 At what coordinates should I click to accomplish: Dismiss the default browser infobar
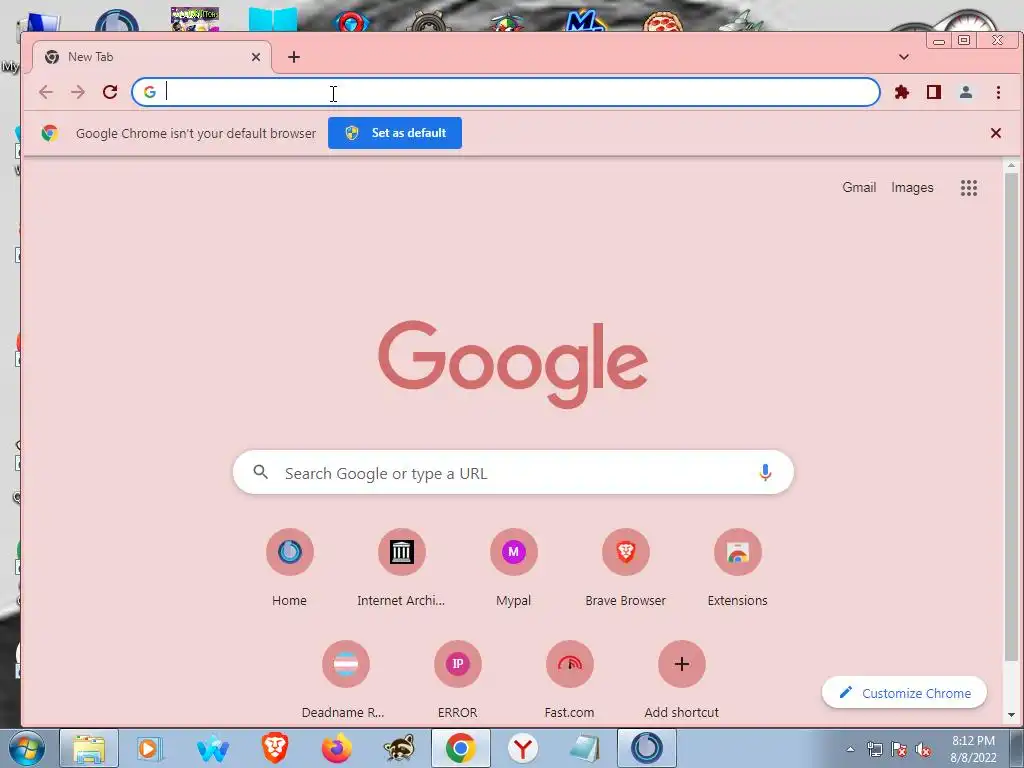pos(995,133)
